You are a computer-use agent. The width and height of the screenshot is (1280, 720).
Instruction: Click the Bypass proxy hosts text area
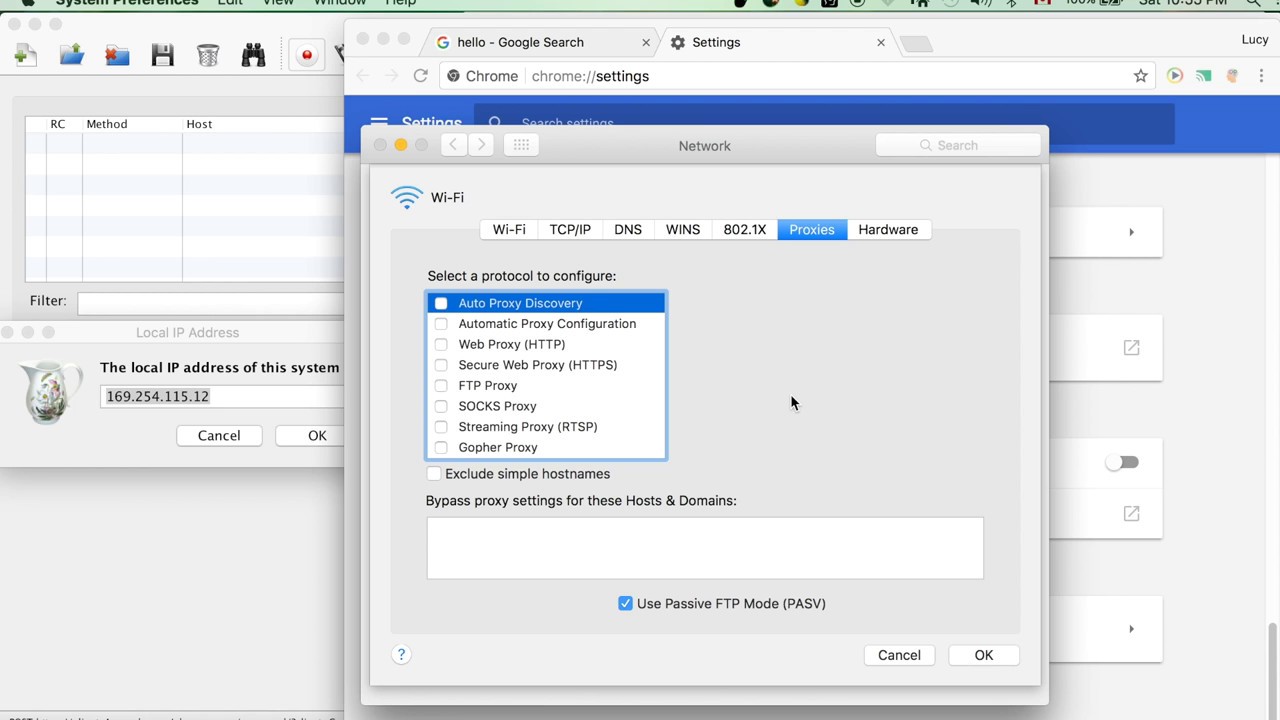click(705, 548)
